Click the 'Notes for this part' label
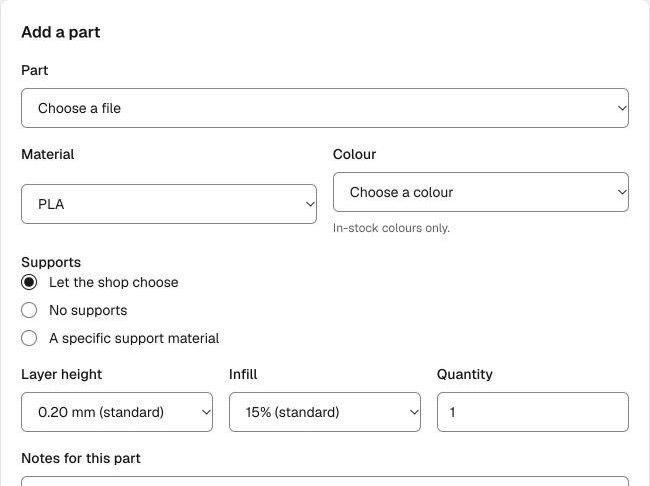The image size is (650, 486). point(81,458)
